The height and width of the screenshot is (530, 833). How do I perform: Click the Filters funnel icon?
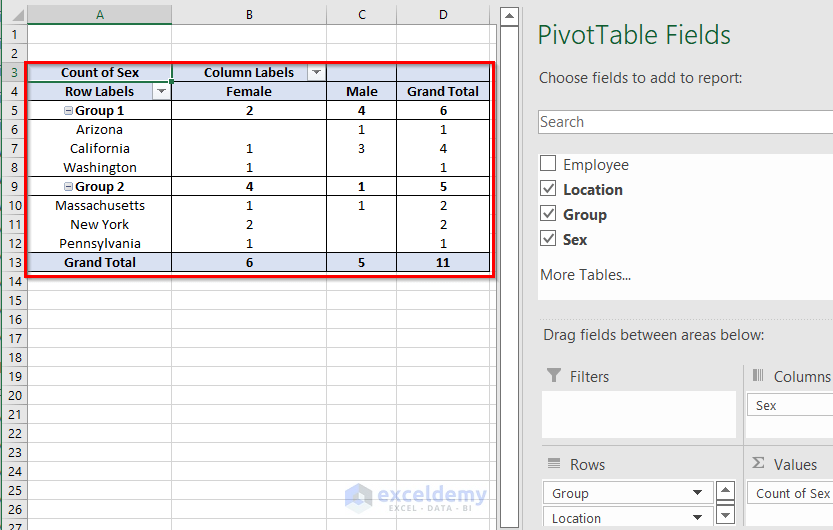(554, 375)
